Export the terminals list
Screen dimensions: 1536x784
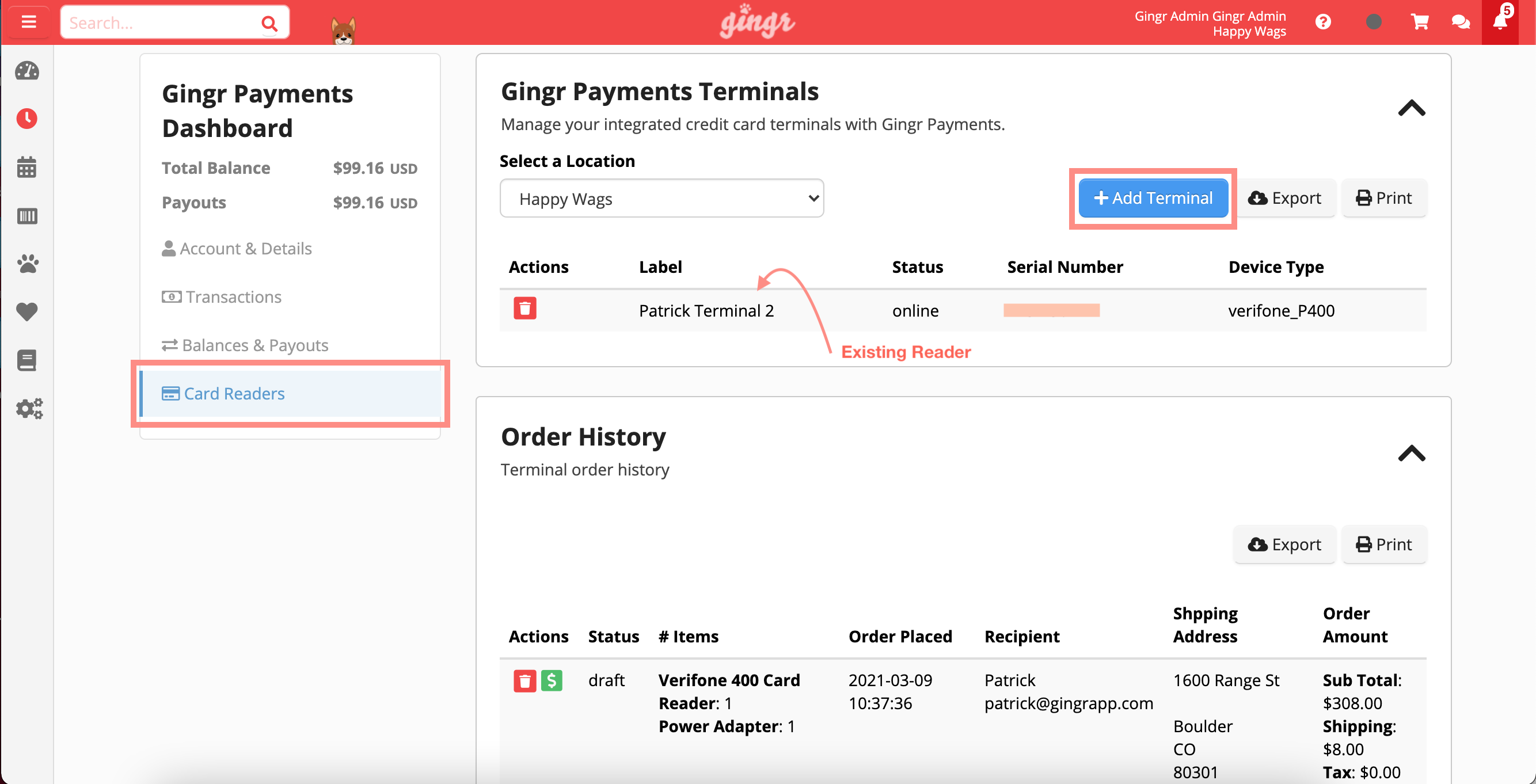[1284, 198]
